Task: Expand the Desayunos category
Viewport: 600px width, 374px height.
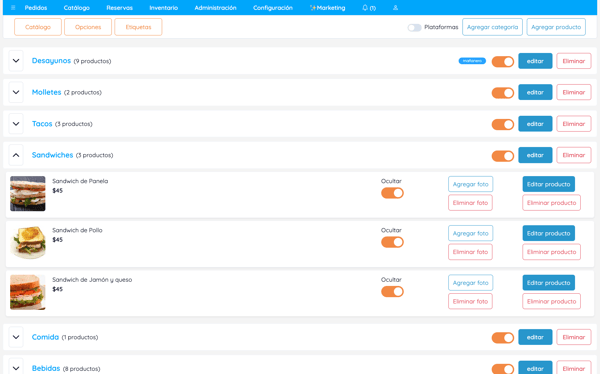Action: tap(16, 61)
